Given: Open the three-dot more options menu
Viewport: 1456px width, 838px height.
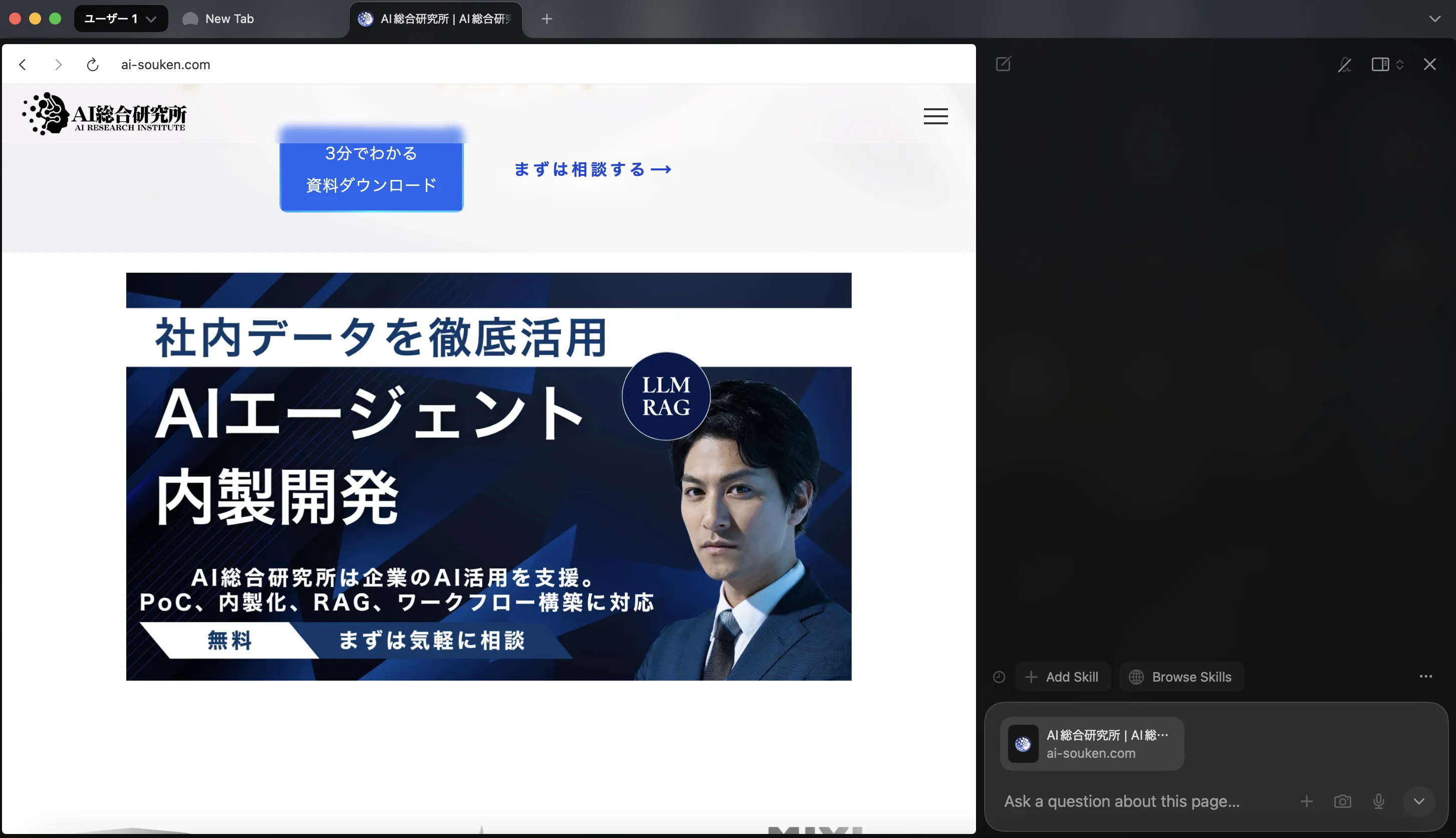Looking at the screenshot, I should click(1425, 676).
